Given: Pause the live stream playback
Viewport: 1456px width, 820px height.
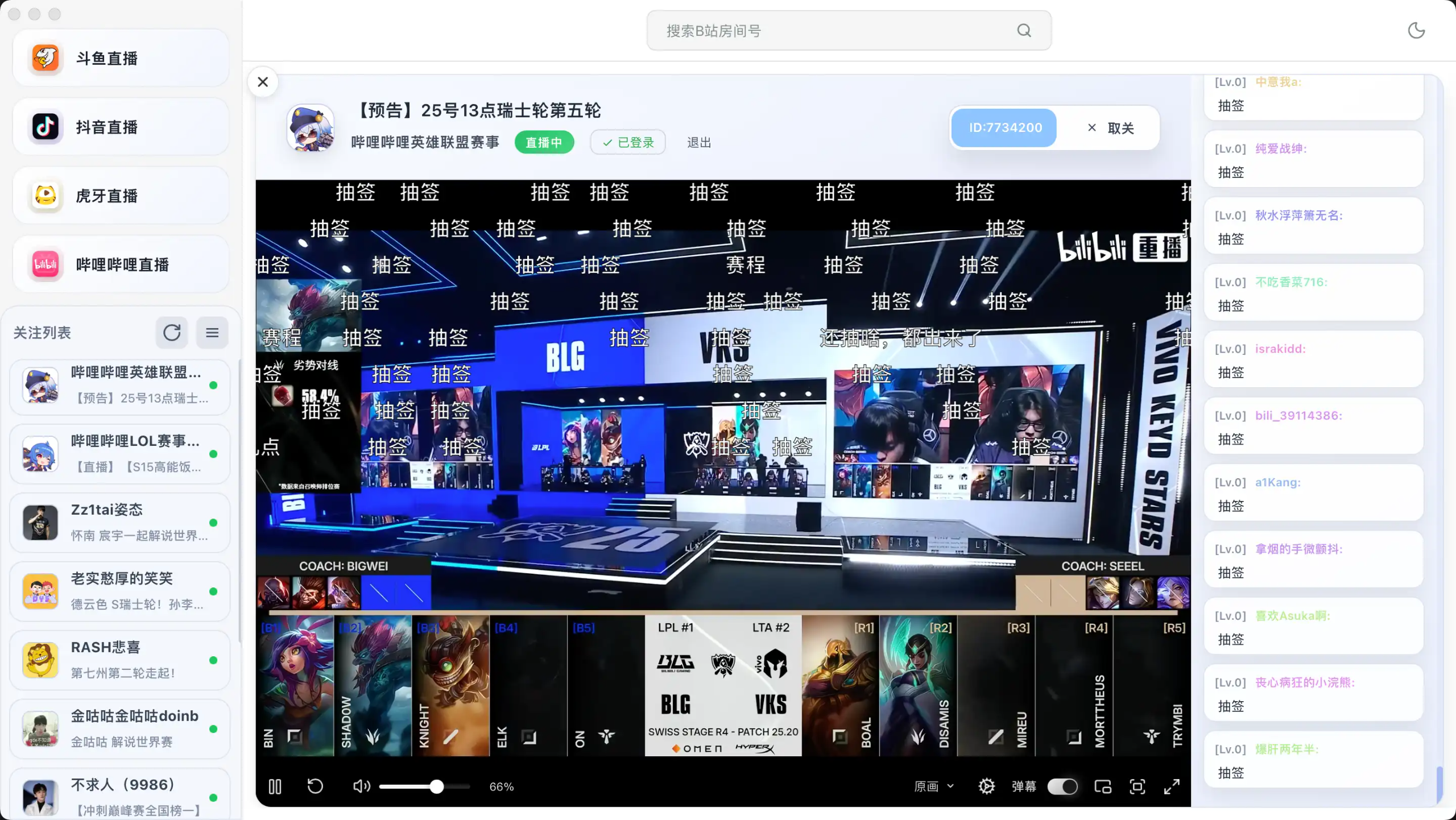Looking at the screenshot, I should click(275, 786).
